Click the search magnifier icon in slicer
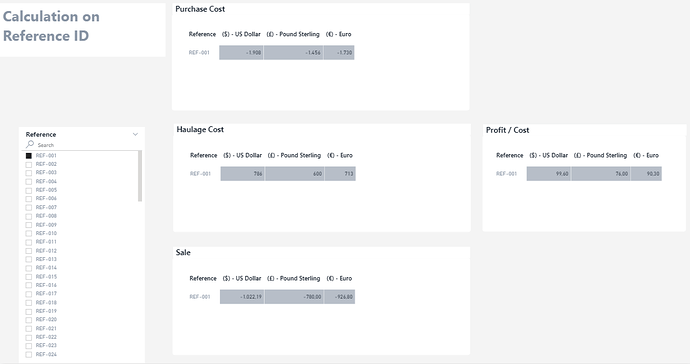The width and height of the screenshot is (690, 364). tap(30, 144)
